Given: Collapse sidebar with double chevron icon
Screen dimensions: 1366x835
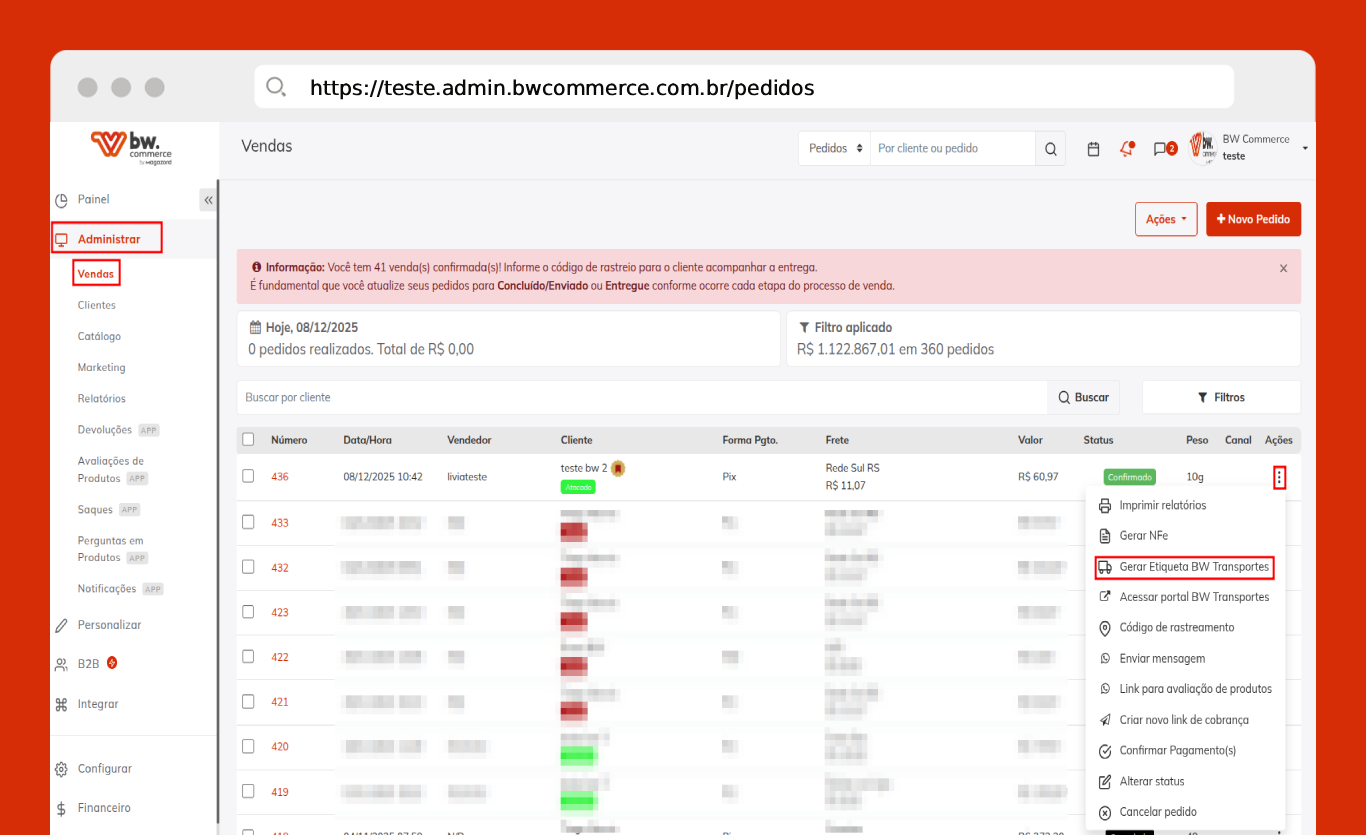Looking at the screenshot, I should tap(208, 200).
